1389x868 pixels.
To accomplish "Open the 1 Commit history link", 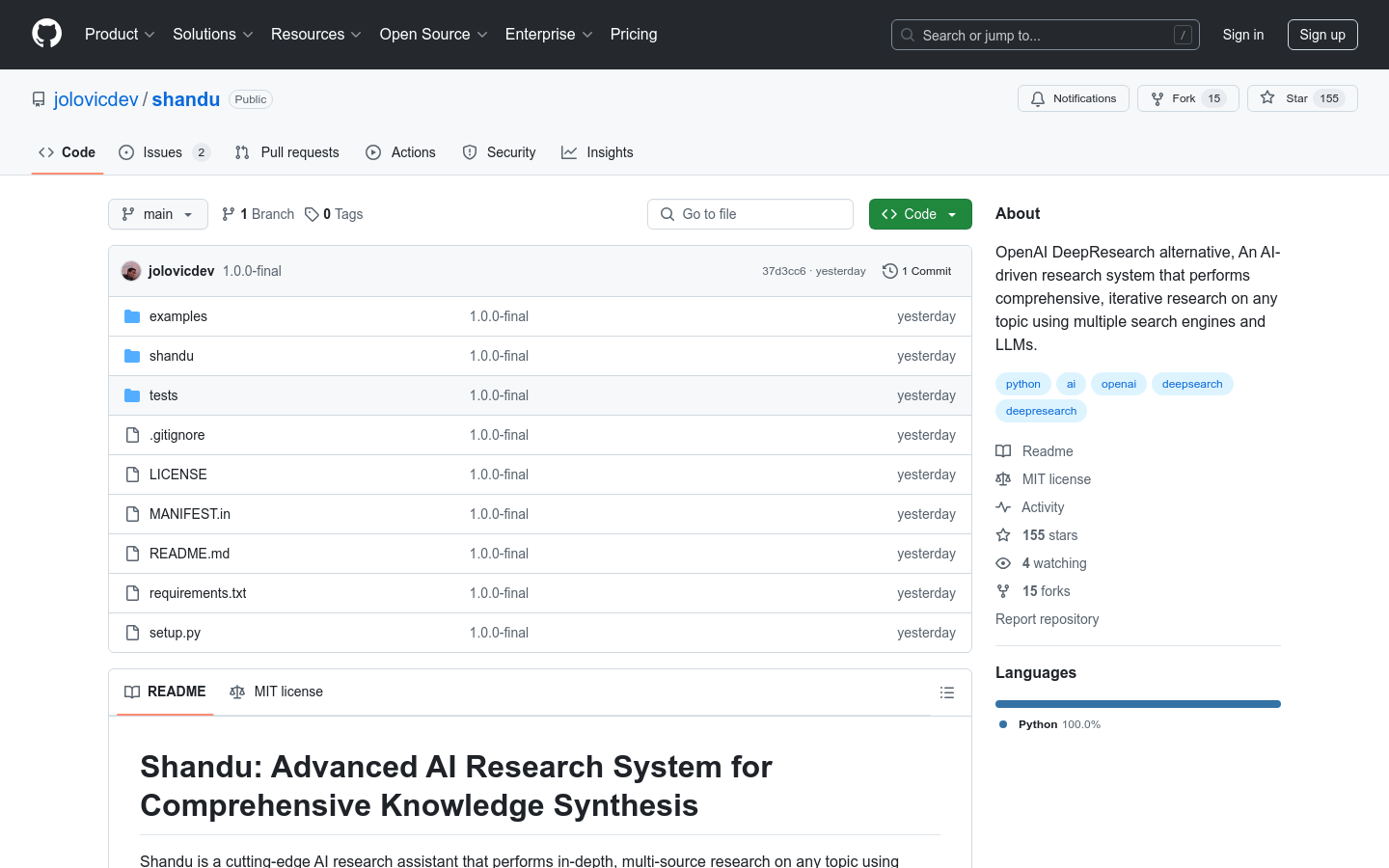I will 917,271.
